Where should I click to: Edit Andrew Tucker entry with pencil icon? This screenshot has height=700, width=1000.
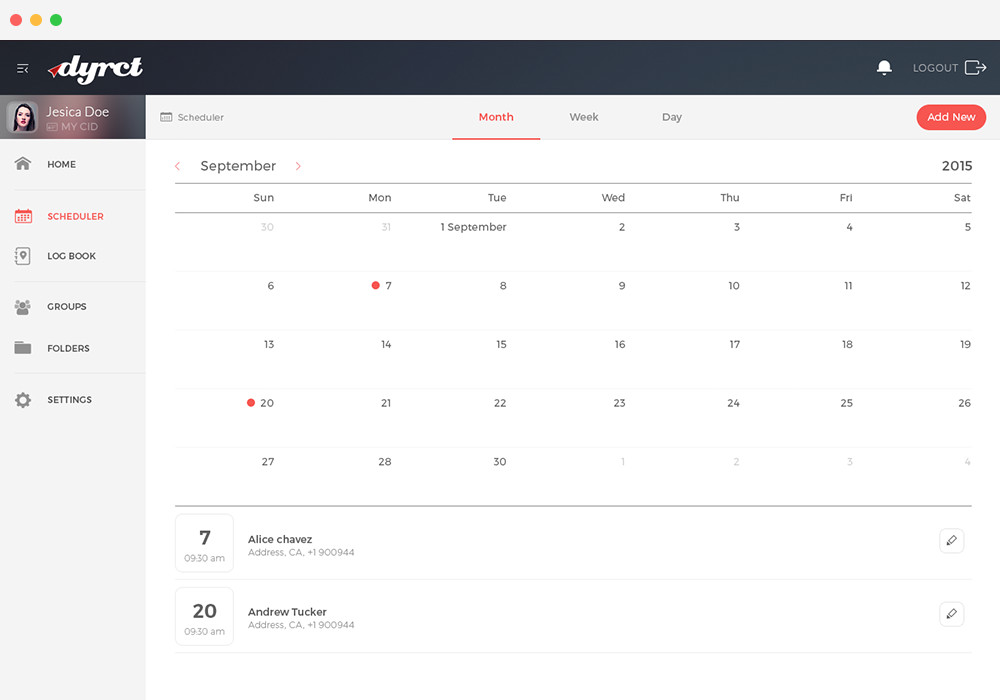(952, 614)
